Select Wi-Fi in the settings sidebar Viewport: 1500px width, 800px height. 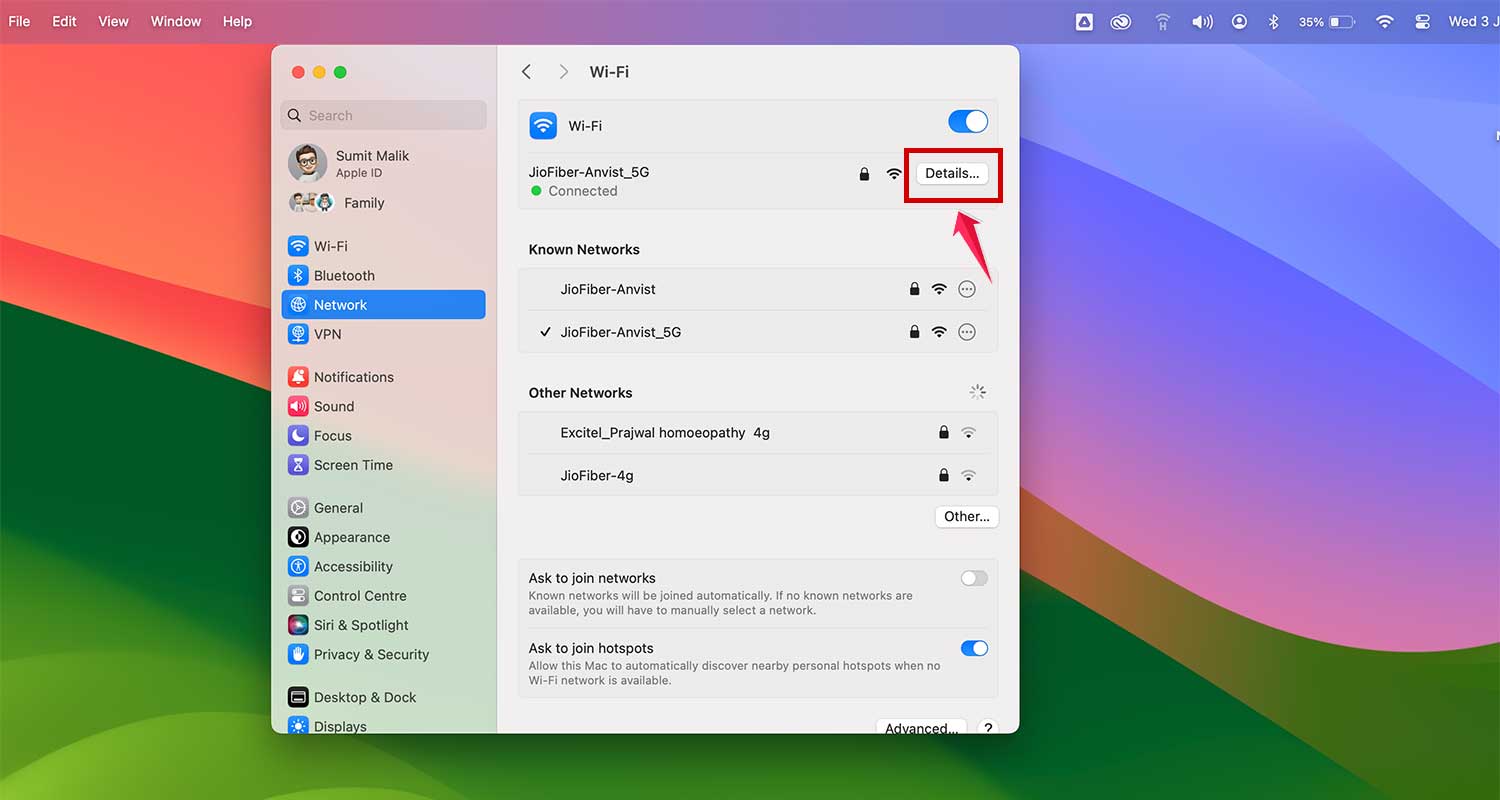pyautogui.click(x=331, y=246)
